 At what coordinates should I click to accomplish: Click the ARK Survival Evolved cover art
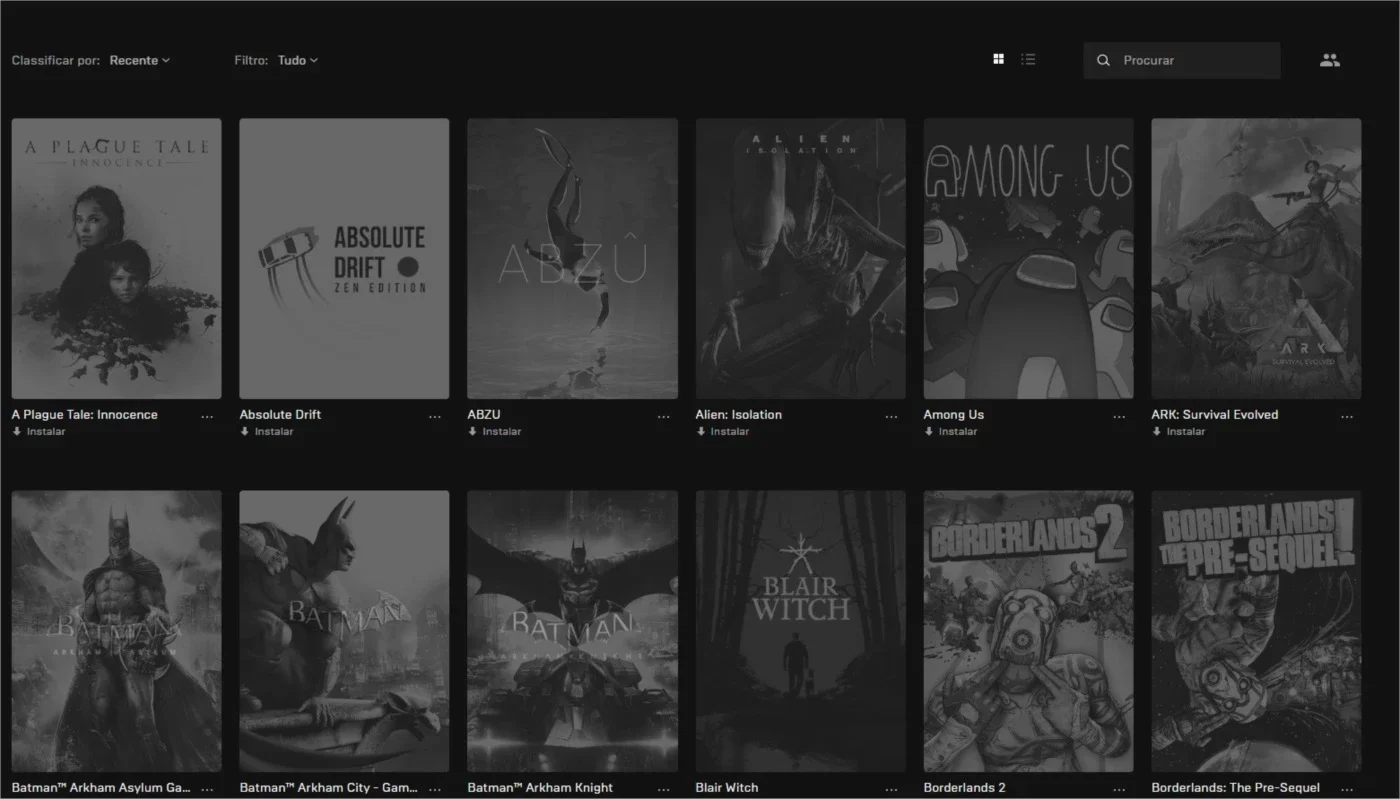point(1257,259)
